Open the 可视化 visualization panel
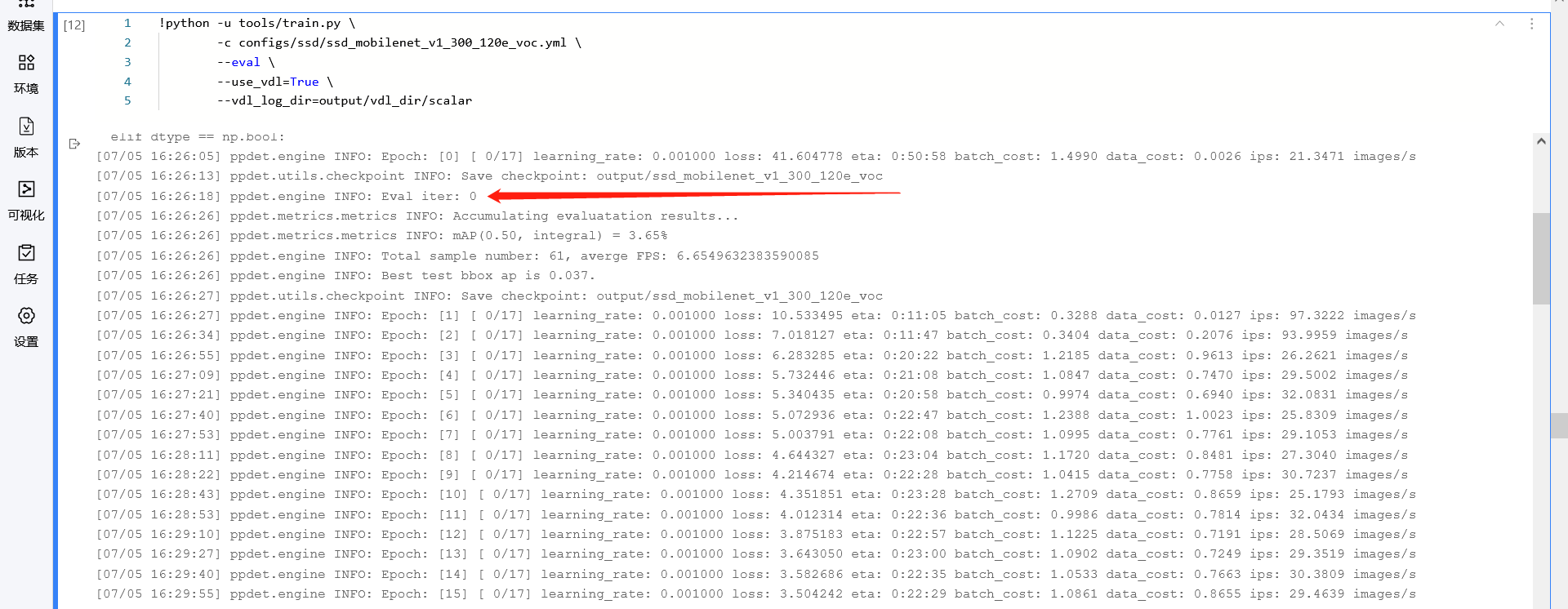Viewport: 1568px width, 609px height. tap(26, 202)
